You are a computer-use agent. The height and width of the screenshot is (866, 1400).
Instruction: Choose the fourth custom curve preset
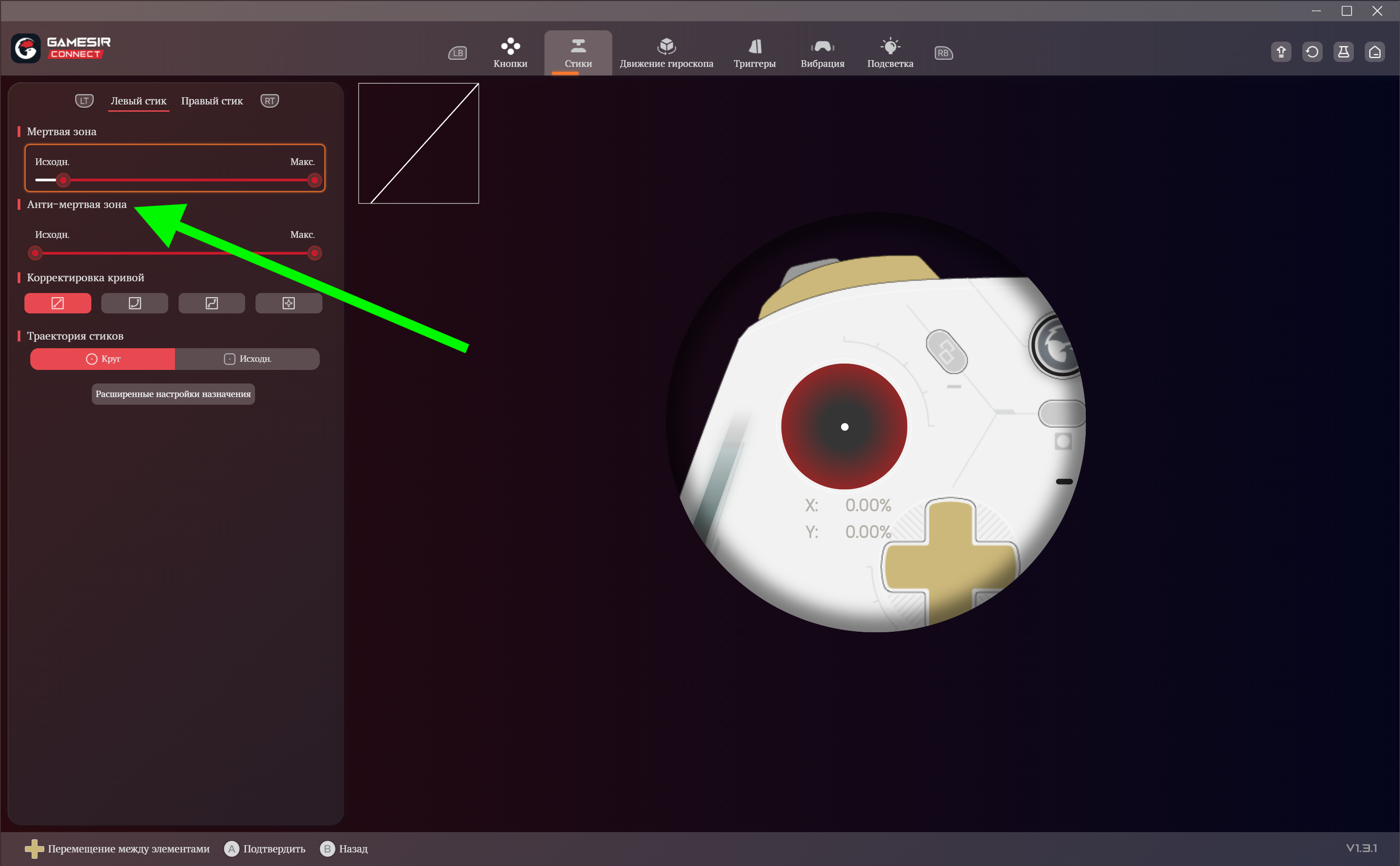[x=289, y=303]
